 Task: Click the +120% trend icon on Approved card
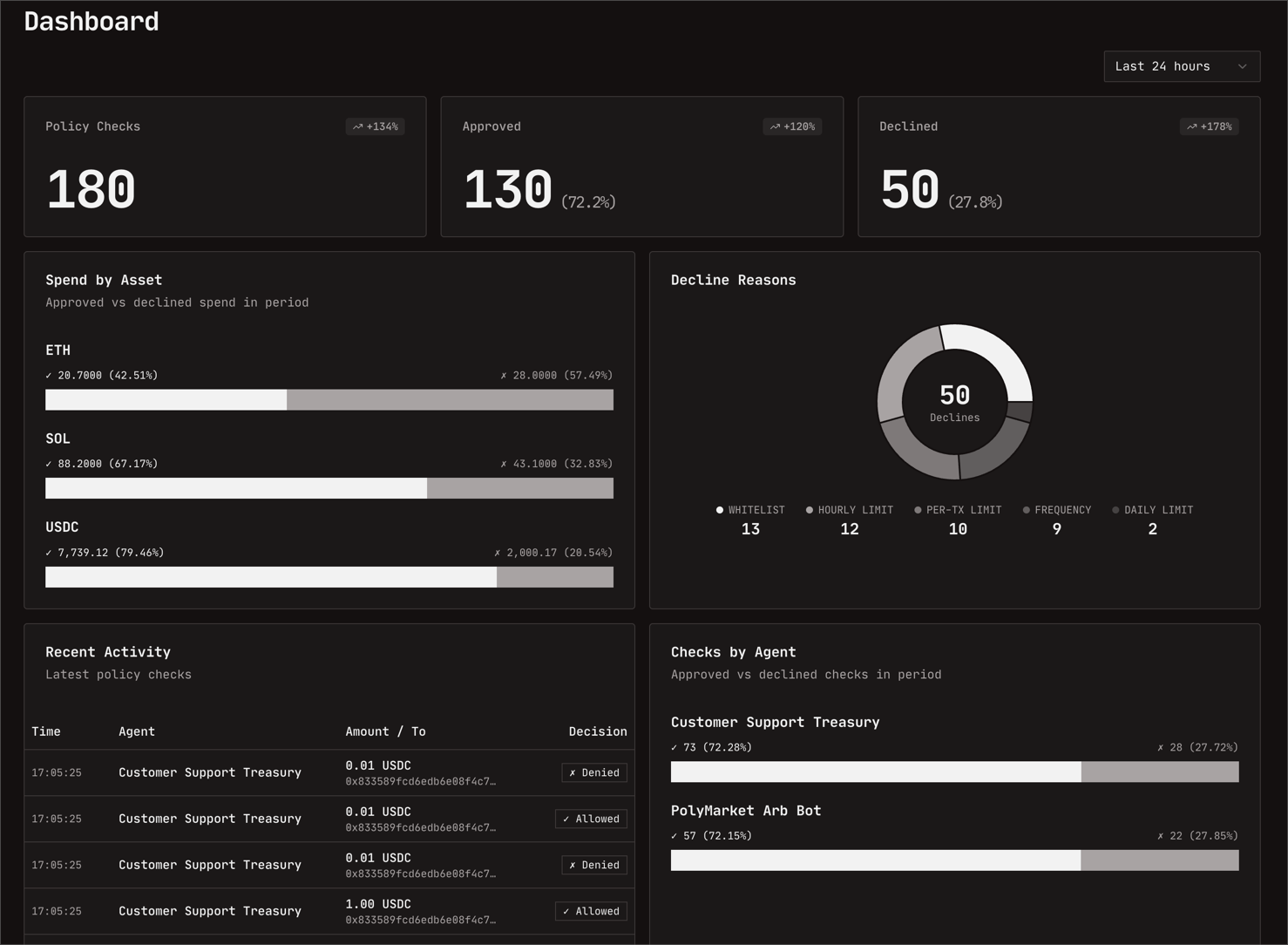point(774,126)
